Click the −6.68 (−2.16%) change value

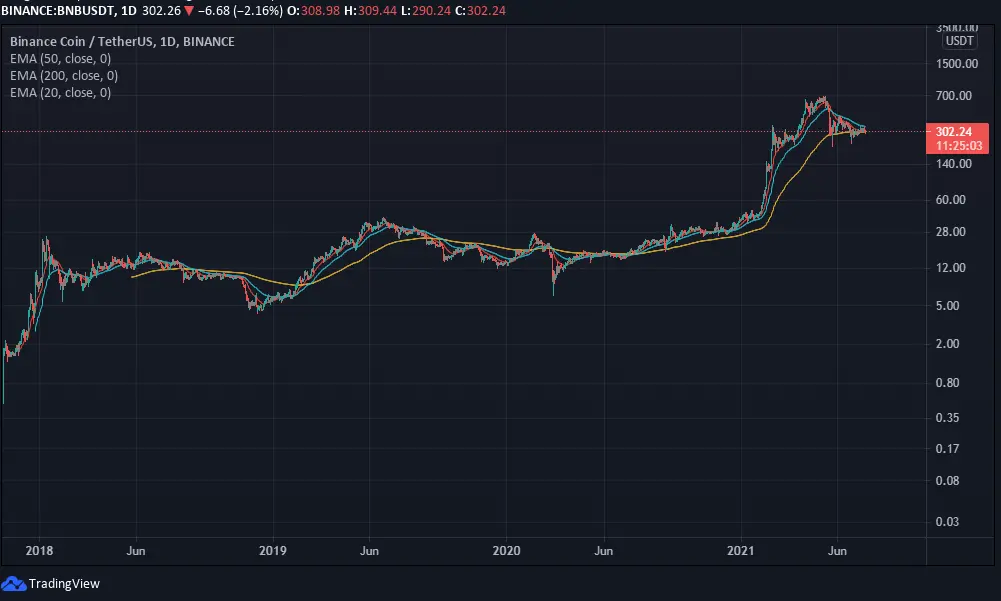240,11
